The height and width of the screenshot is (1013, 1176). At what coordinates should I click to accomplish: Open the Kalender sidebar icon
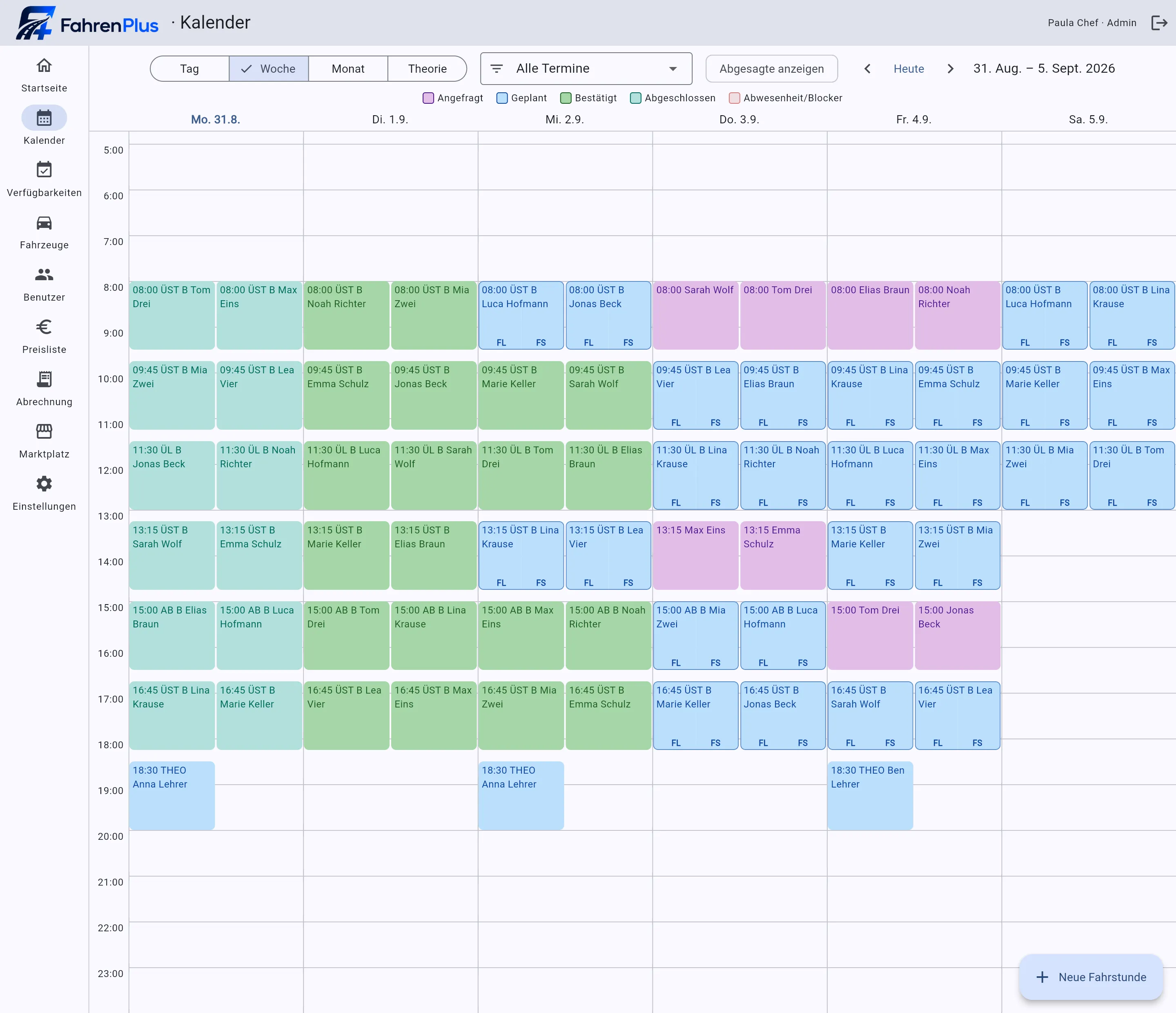pyautogui.click(x=44, y=118)
